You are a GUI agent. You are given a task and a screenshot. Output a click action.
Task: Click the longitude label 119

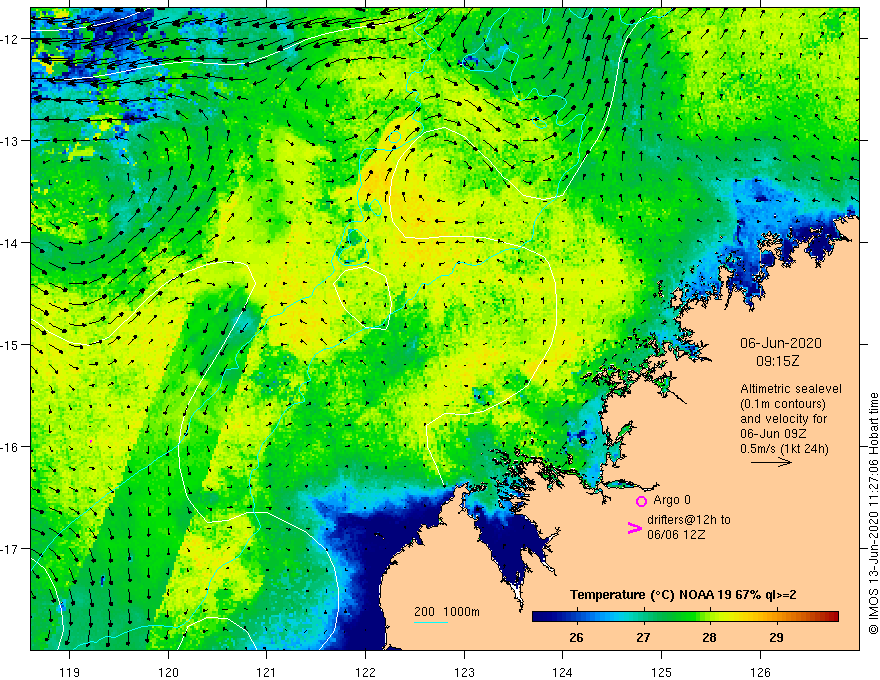[70, 672]
